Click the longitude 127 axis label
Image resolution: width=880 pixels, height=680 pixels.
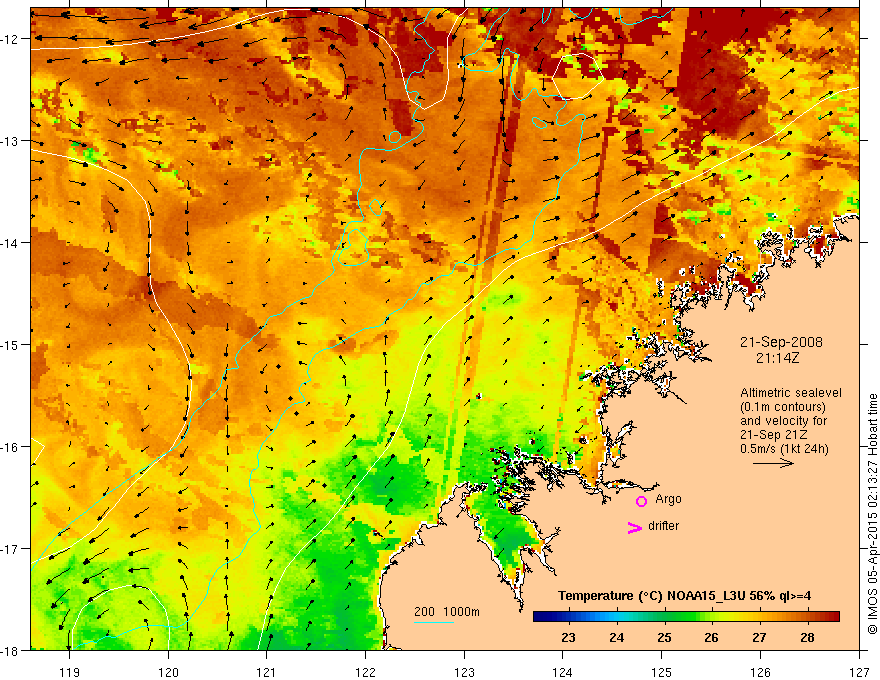pyautogui.click(x=859, y=672)
